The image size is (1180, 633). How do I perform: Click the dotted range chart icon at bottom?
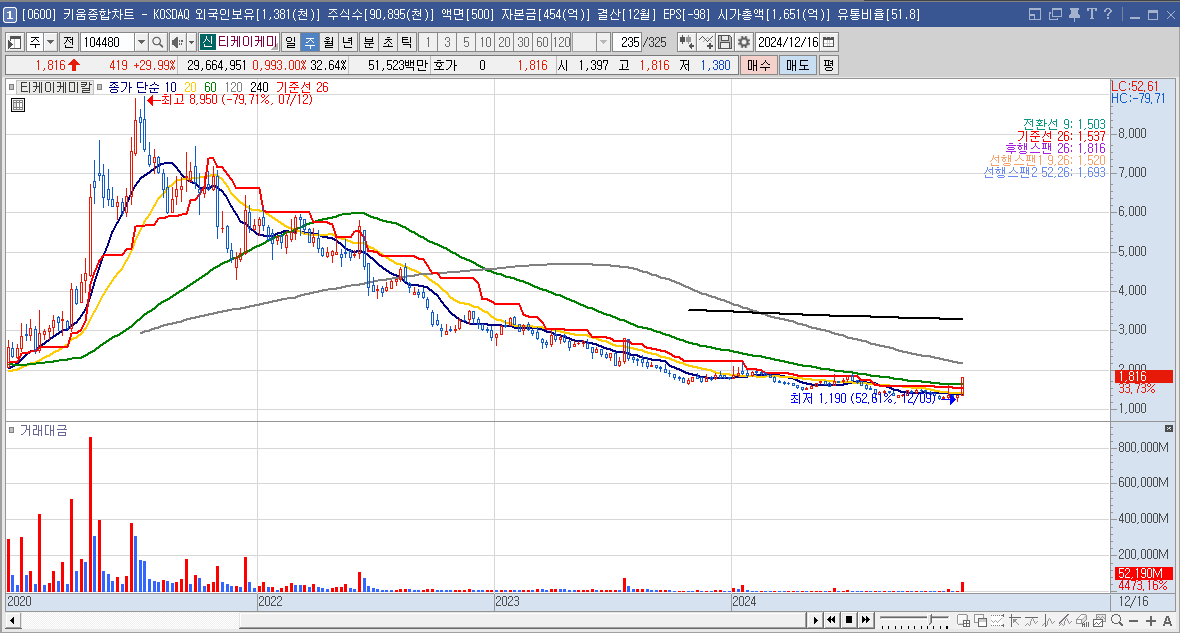[997, 620]
